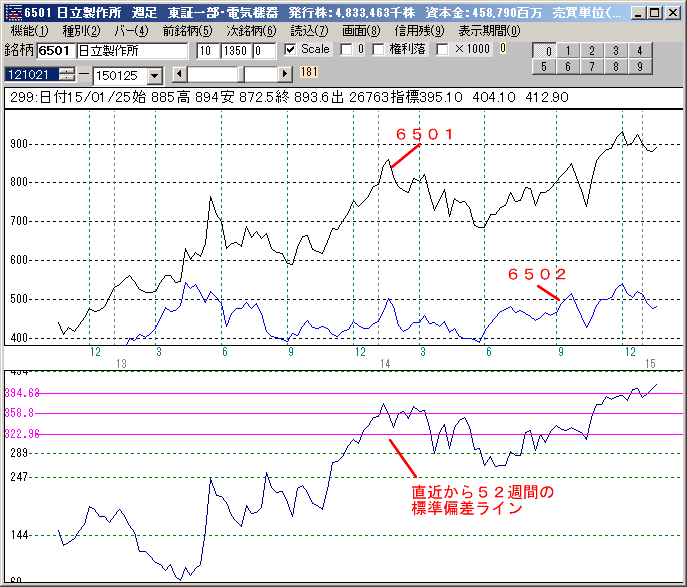Click the input field showing 1350
This screenshot has width=687, height=587.
[x=236, y=51]
